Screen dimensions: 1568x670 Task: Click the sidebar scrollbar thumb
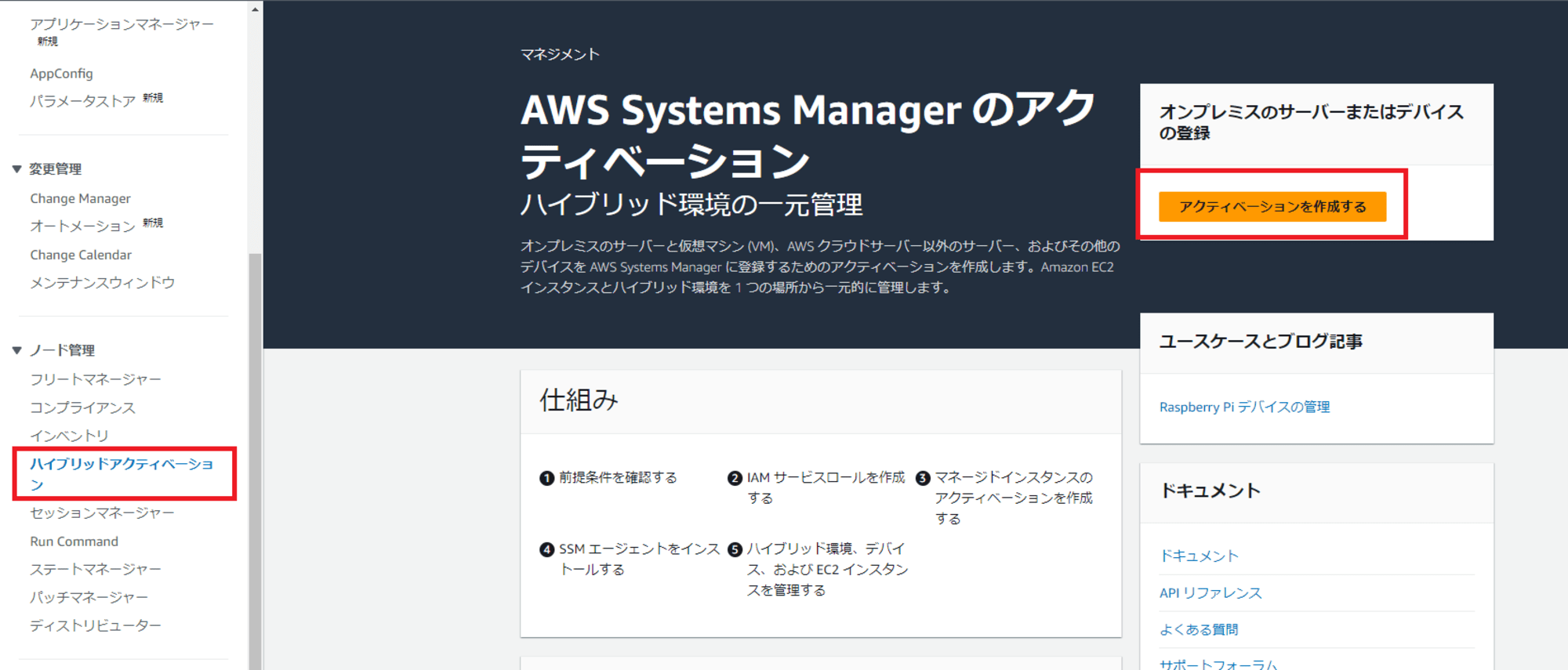[x=255, y=462]
